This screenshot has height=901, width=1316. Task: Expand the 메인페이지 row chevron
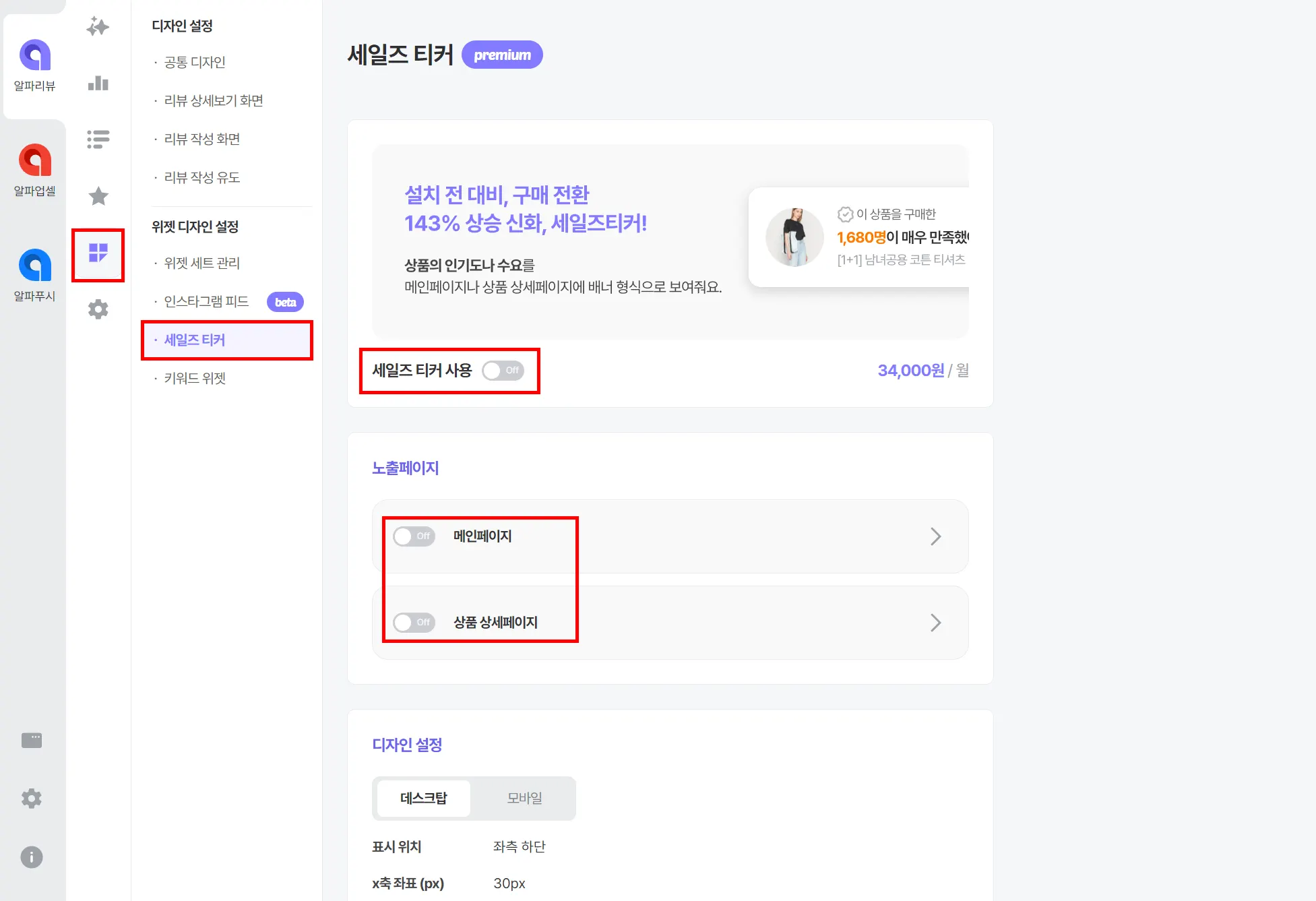pyautogui.click(x=935, y=536)
